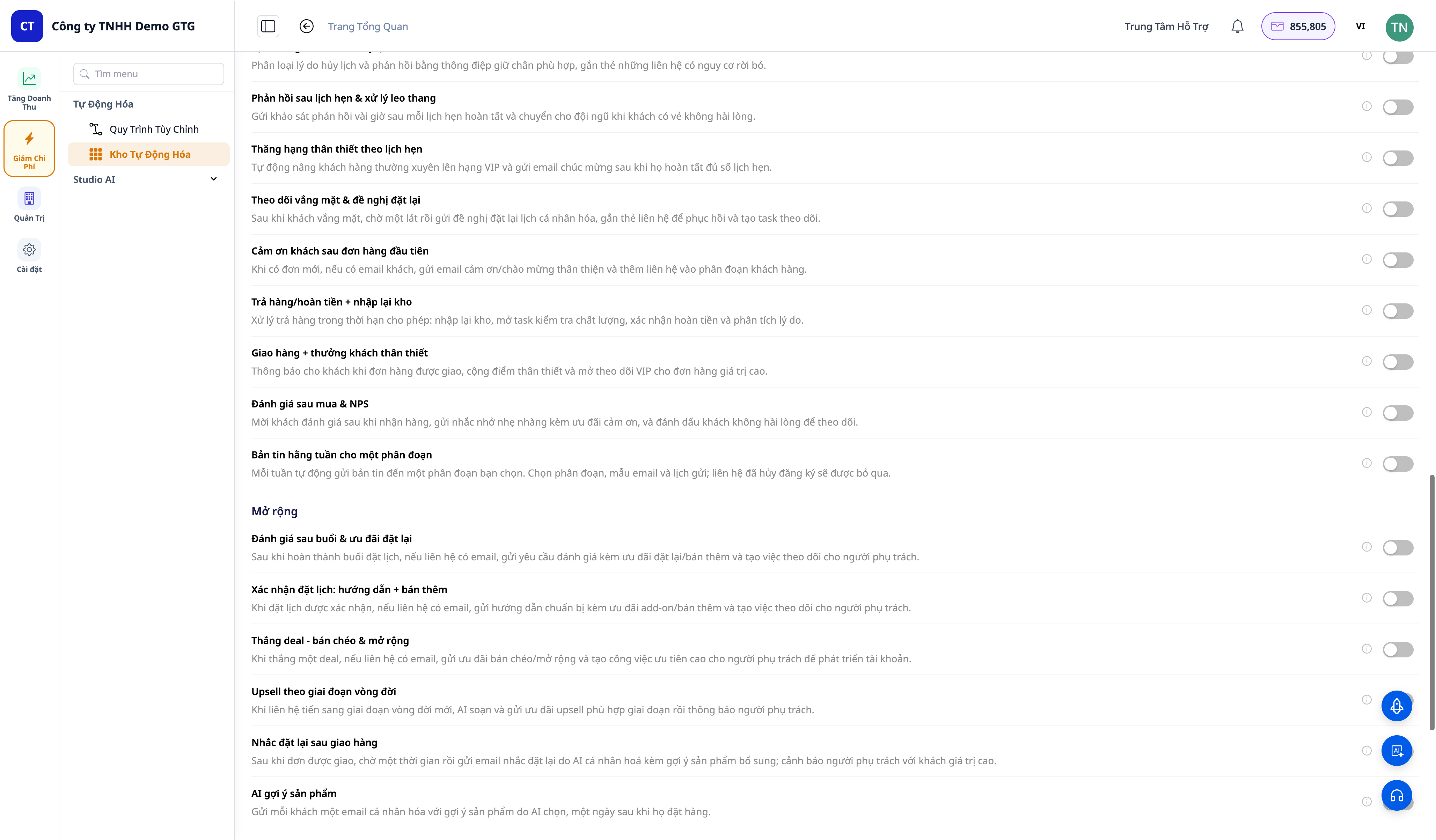Open Giảm Chi Phí section
The width and height of the screenshot is (1436, 840).
coord(29,149)
